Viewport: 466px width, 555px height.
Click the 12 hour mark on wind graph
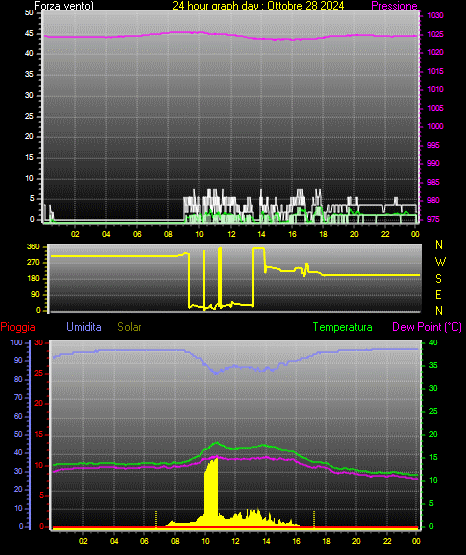point(231,234)
